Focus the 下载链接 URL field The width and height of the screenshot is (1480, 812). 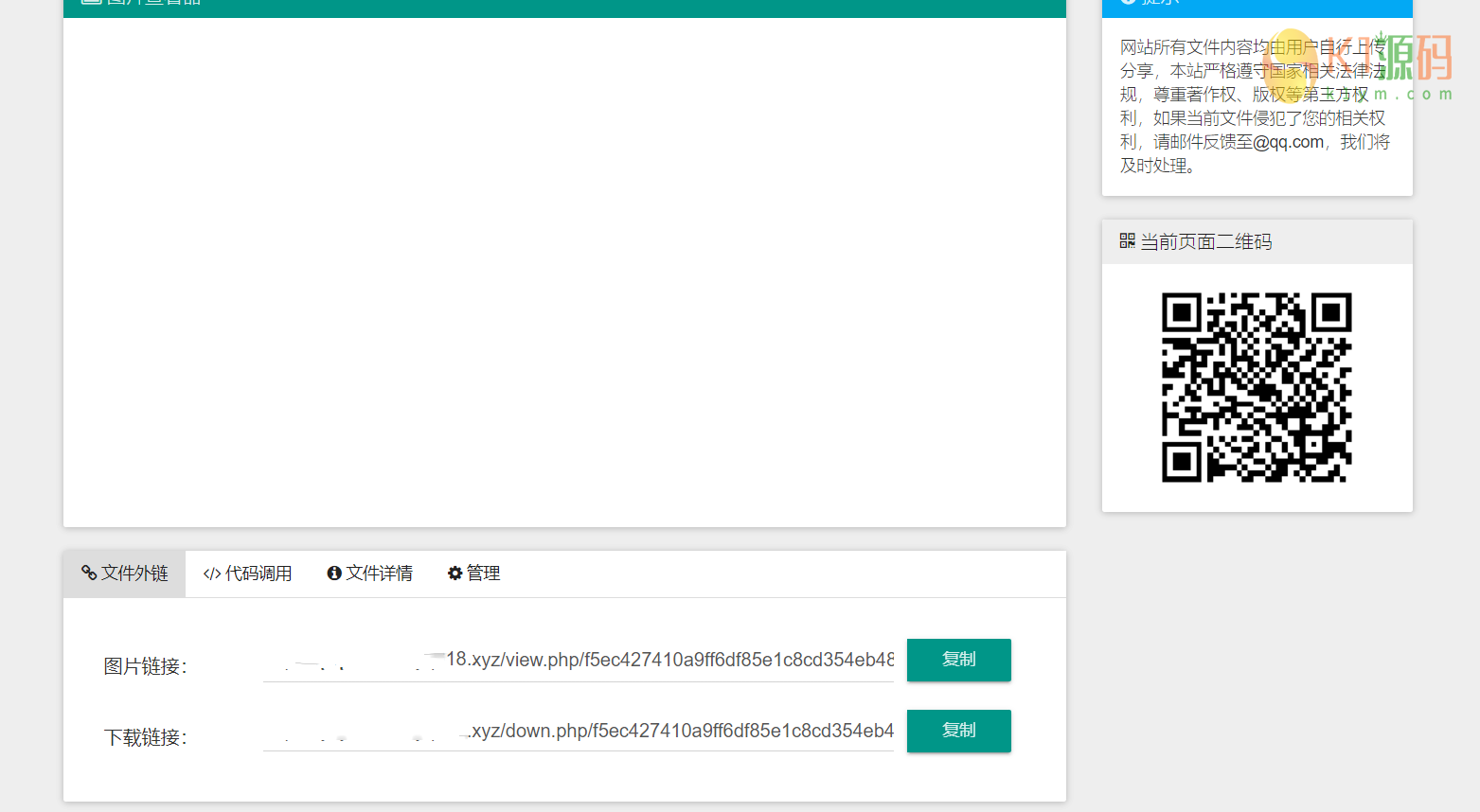click(579, 731)
